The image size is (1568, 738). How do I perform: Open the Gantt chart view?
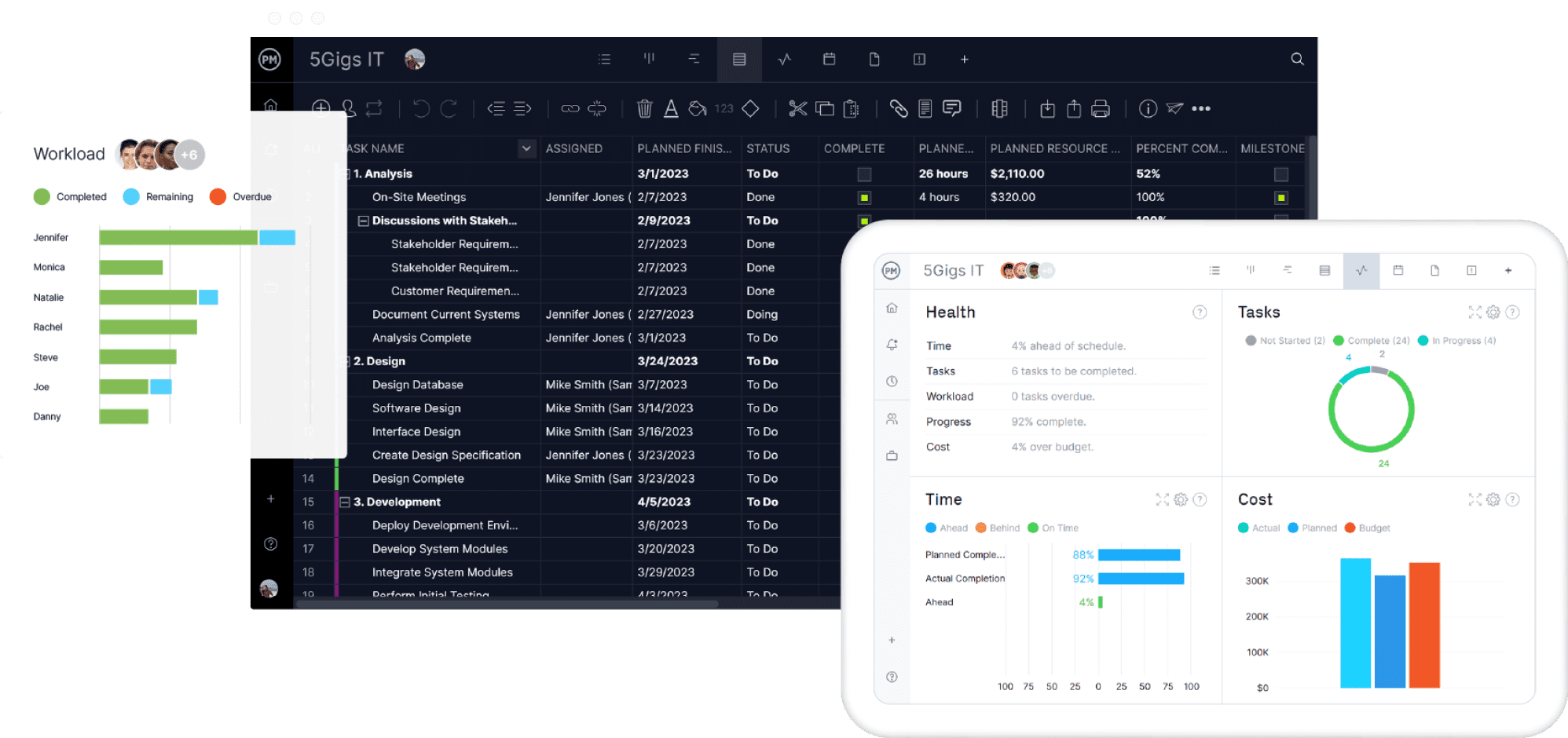pos(693,59)
